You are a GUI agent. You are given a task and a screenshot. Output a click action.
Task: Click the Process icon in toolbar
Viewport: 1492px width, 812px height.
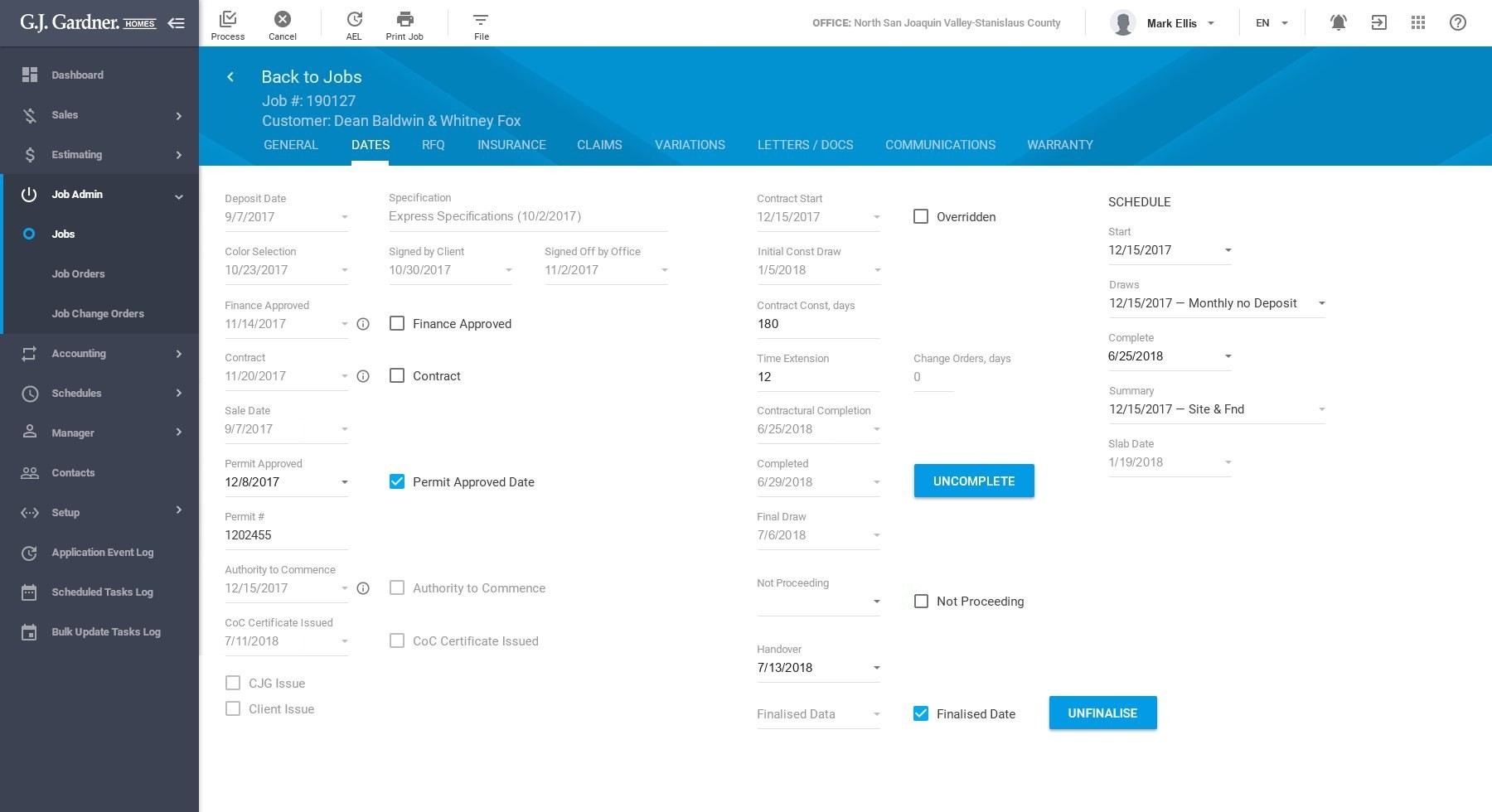tap(228, 19)
